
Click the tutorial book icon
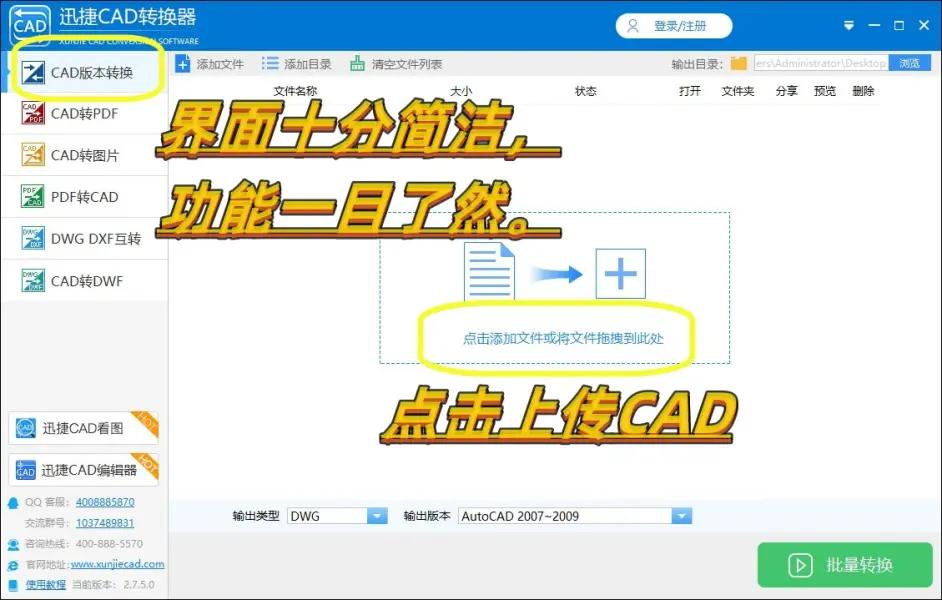click(13, 586)
